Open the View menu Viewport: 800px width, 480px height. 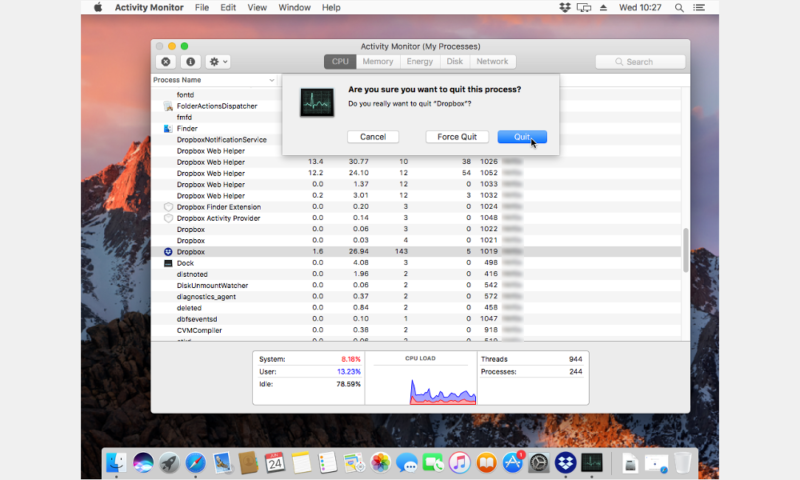tap(257, 7)
